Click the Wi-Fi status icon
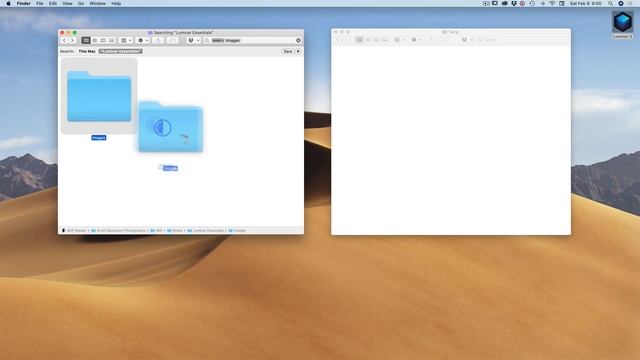 click(552, 3)
